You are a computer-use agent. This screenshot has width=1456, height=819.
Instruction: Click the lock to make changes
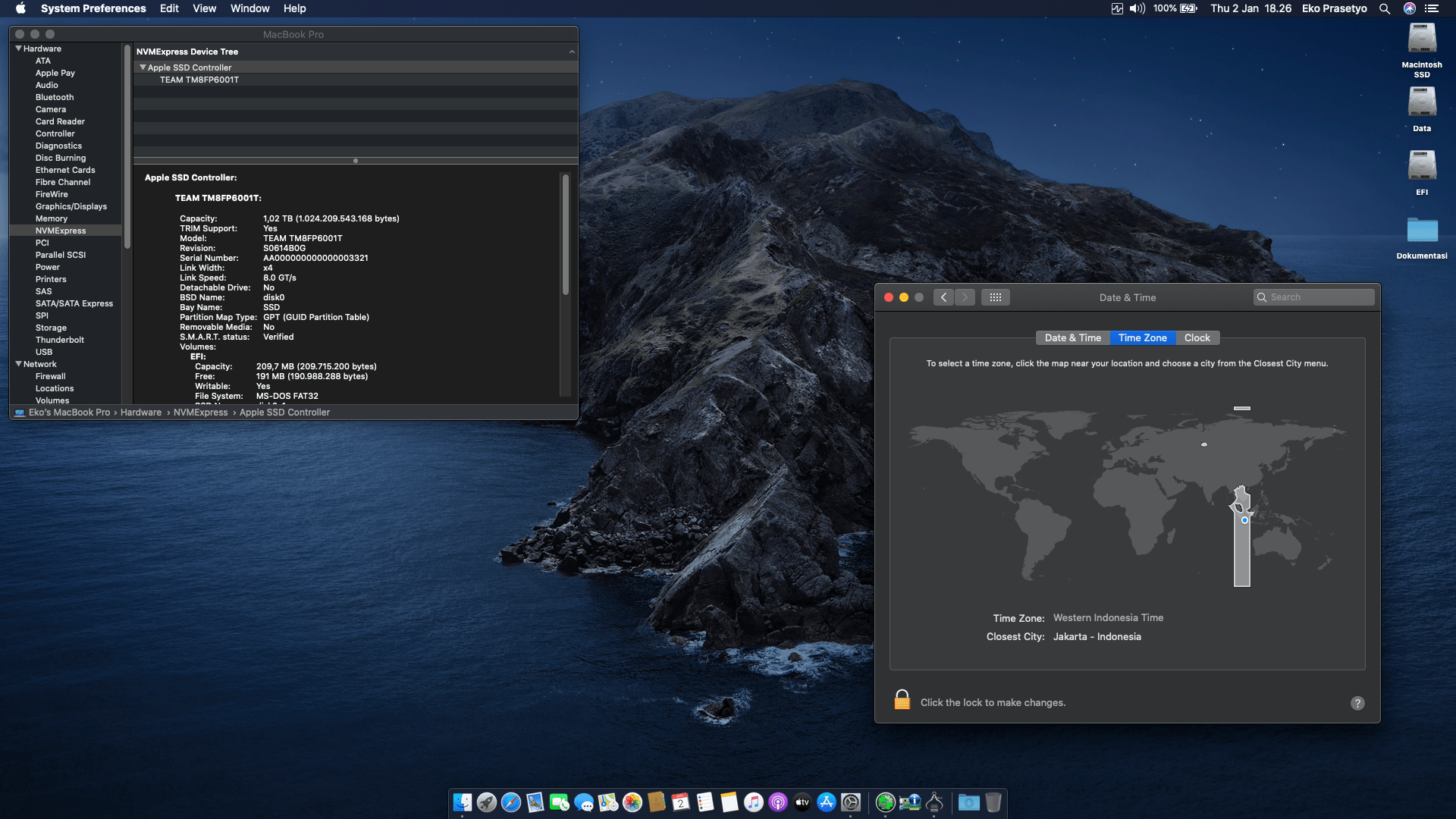(x=902, y=700)
